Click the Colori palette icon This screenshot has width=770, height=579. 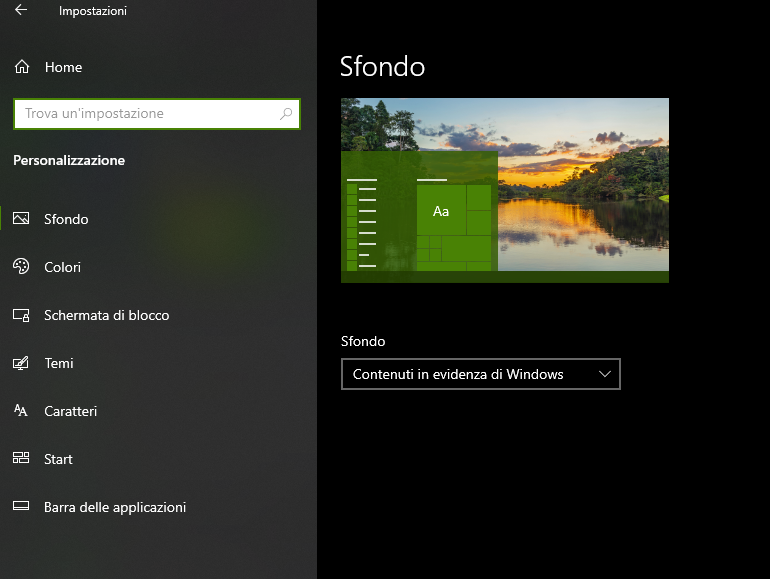(x=21, y=266)
